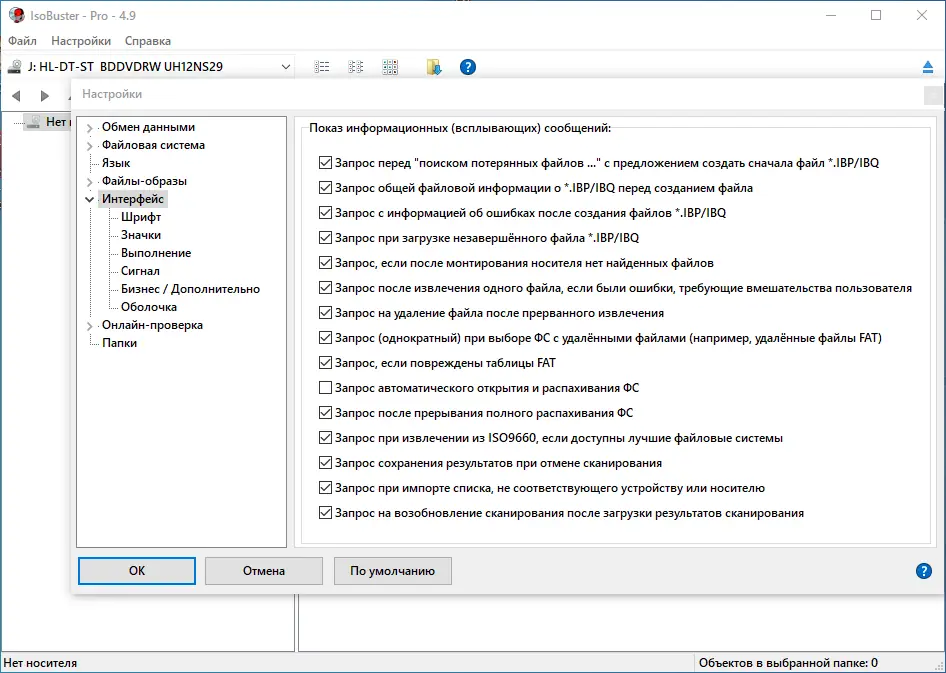The height and width of the screenshot is (673, 946).
Task: Toggle checkbox for поиском потерянных файлов request
Action: pyautogui.click(x=325, y=163)
